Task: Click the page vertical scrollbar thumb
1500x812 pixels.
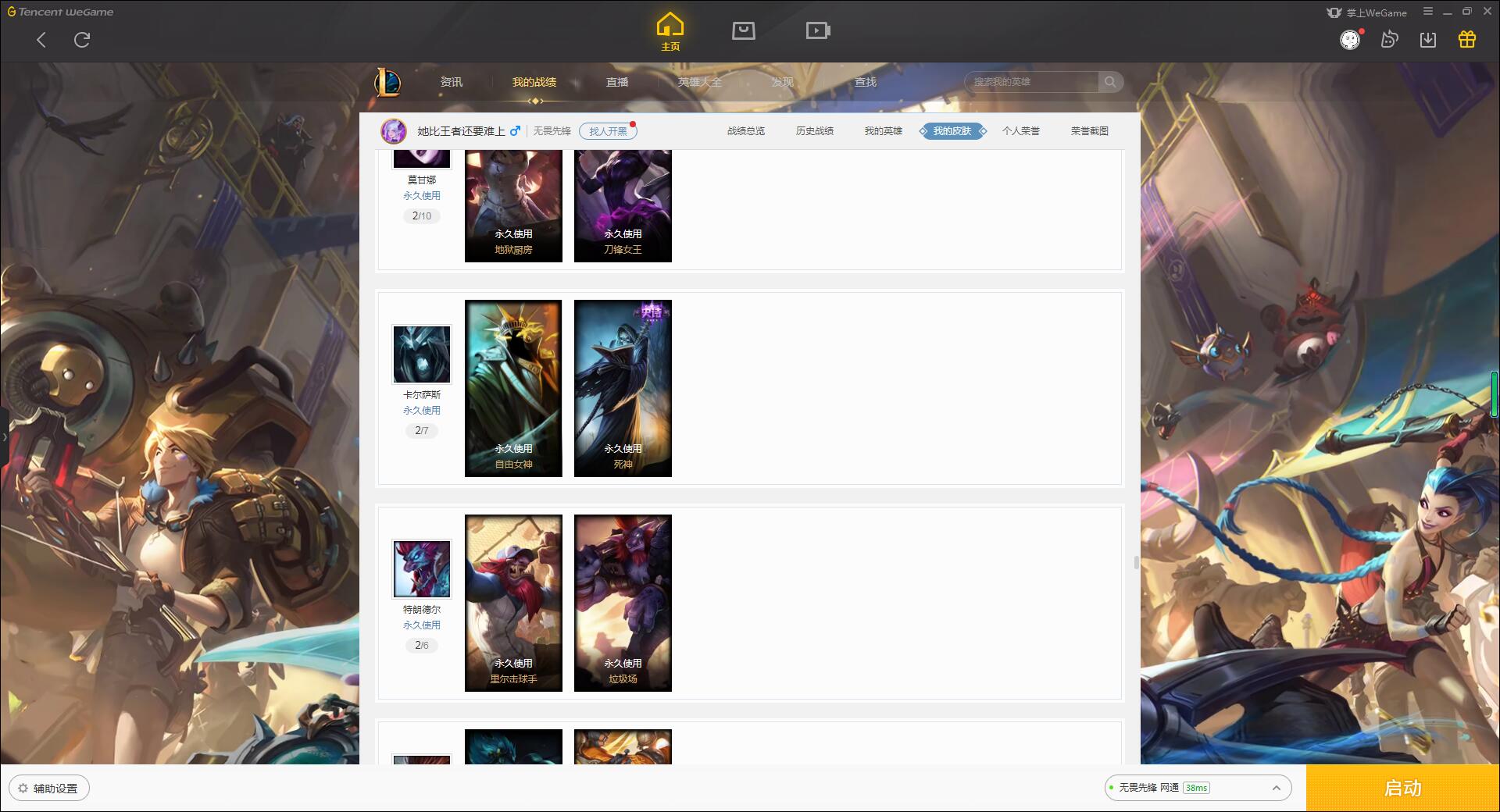Action: pyautogui.click(x=1136, y=563)
